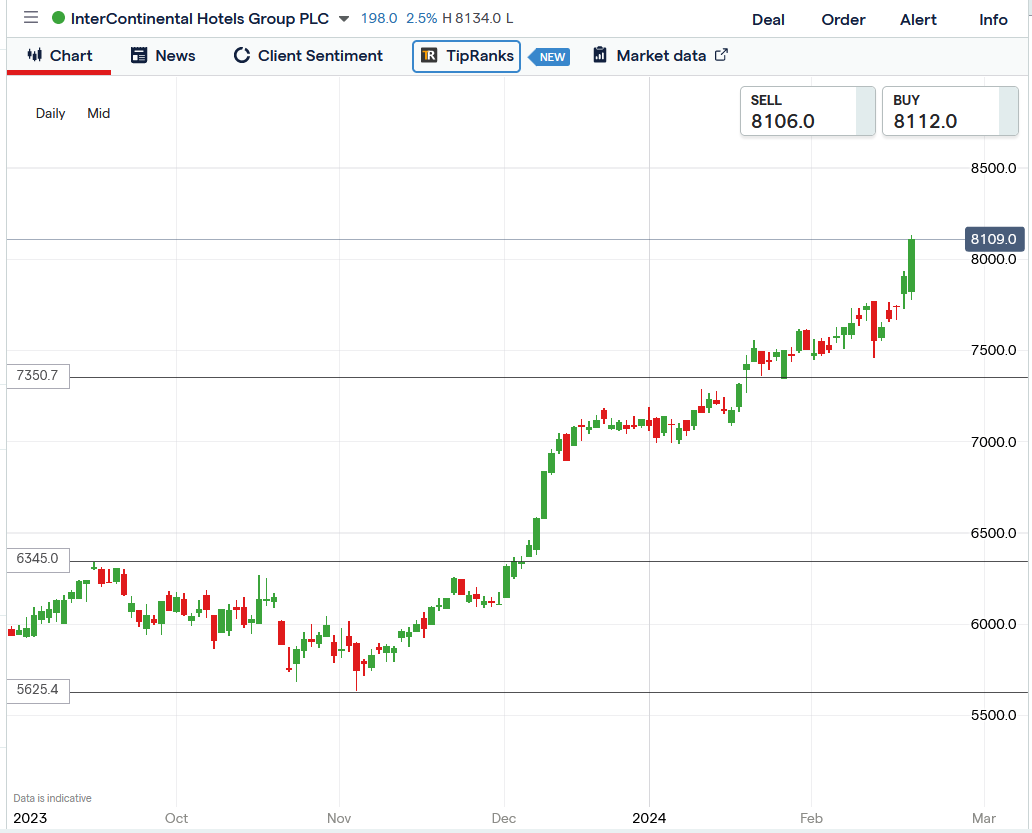Click the 8500.0 price axis label

(993, 168)
